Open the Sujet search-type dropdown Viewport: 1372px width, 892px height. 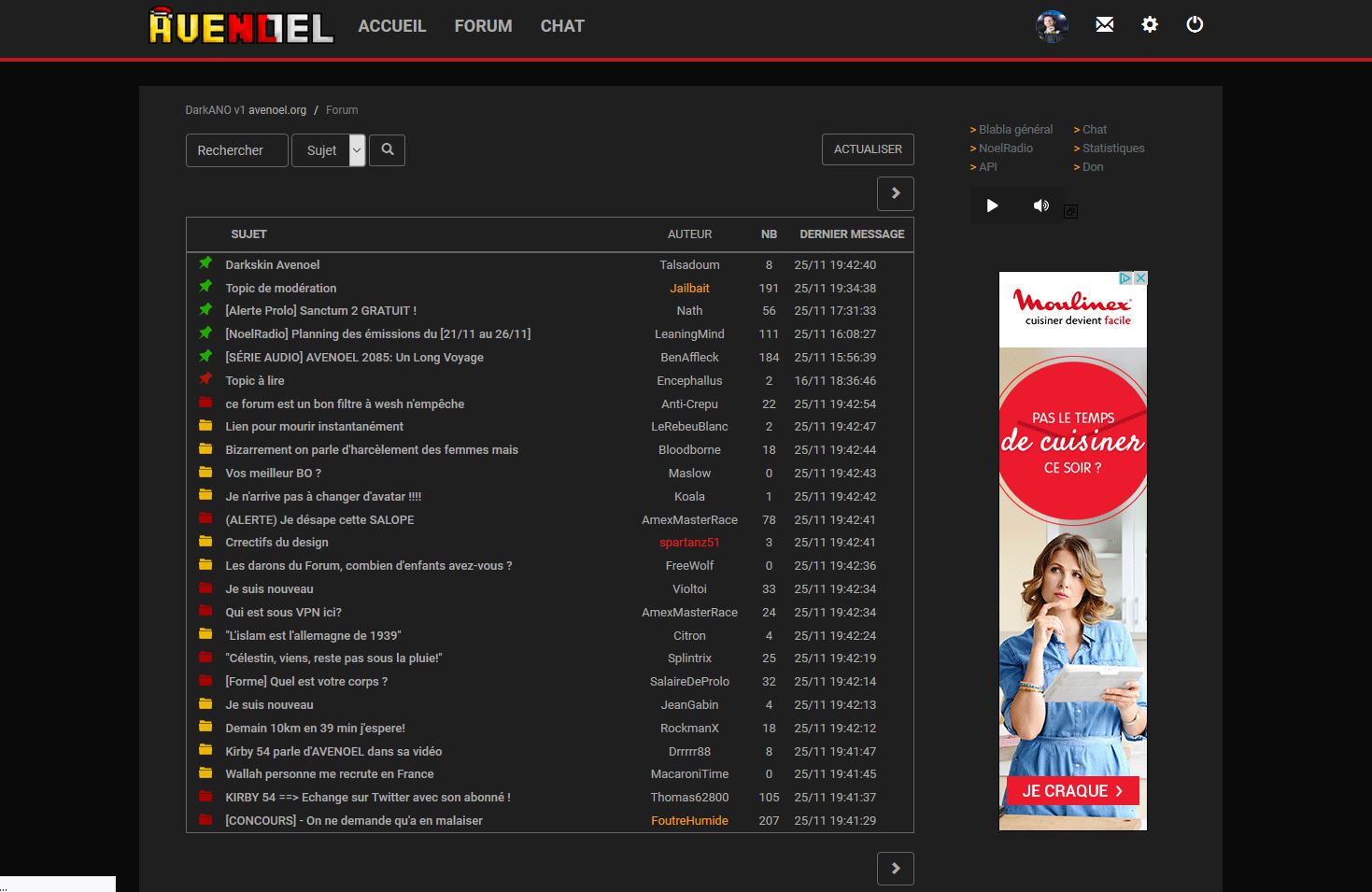tap(329, 150)
